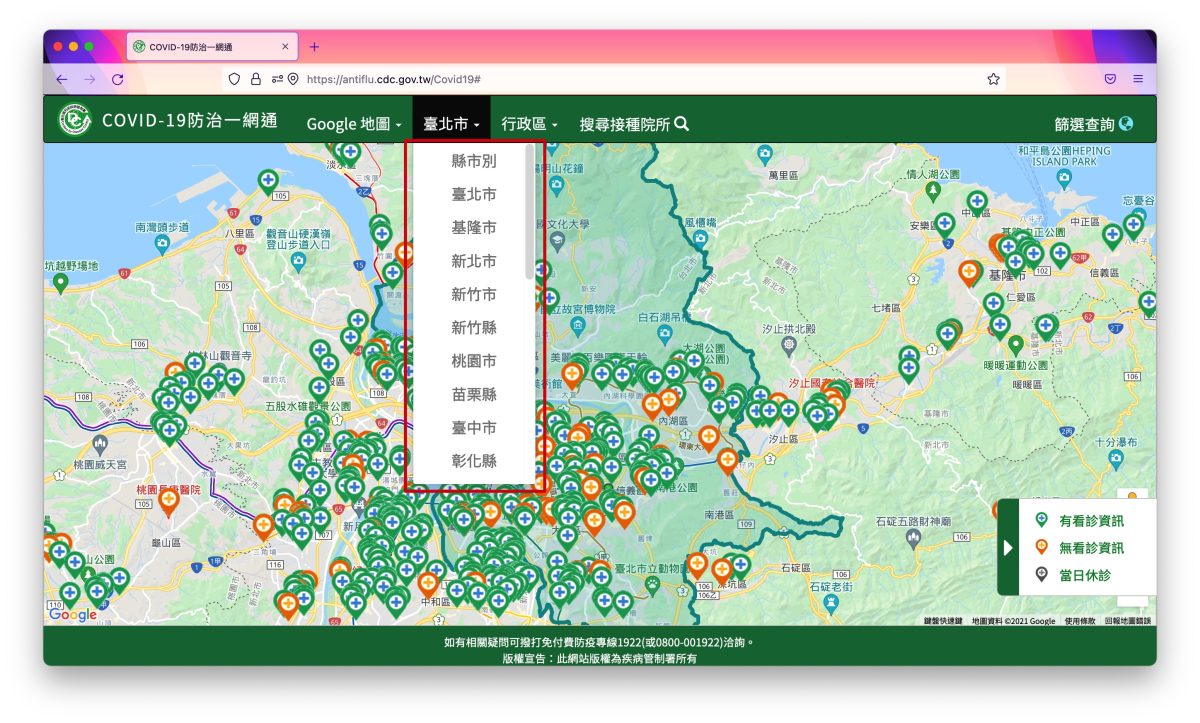The height and width of the screenshot is (723, 1200).
Task: Select 新竹市 in the city list
Action: click(x=474, y=294)
